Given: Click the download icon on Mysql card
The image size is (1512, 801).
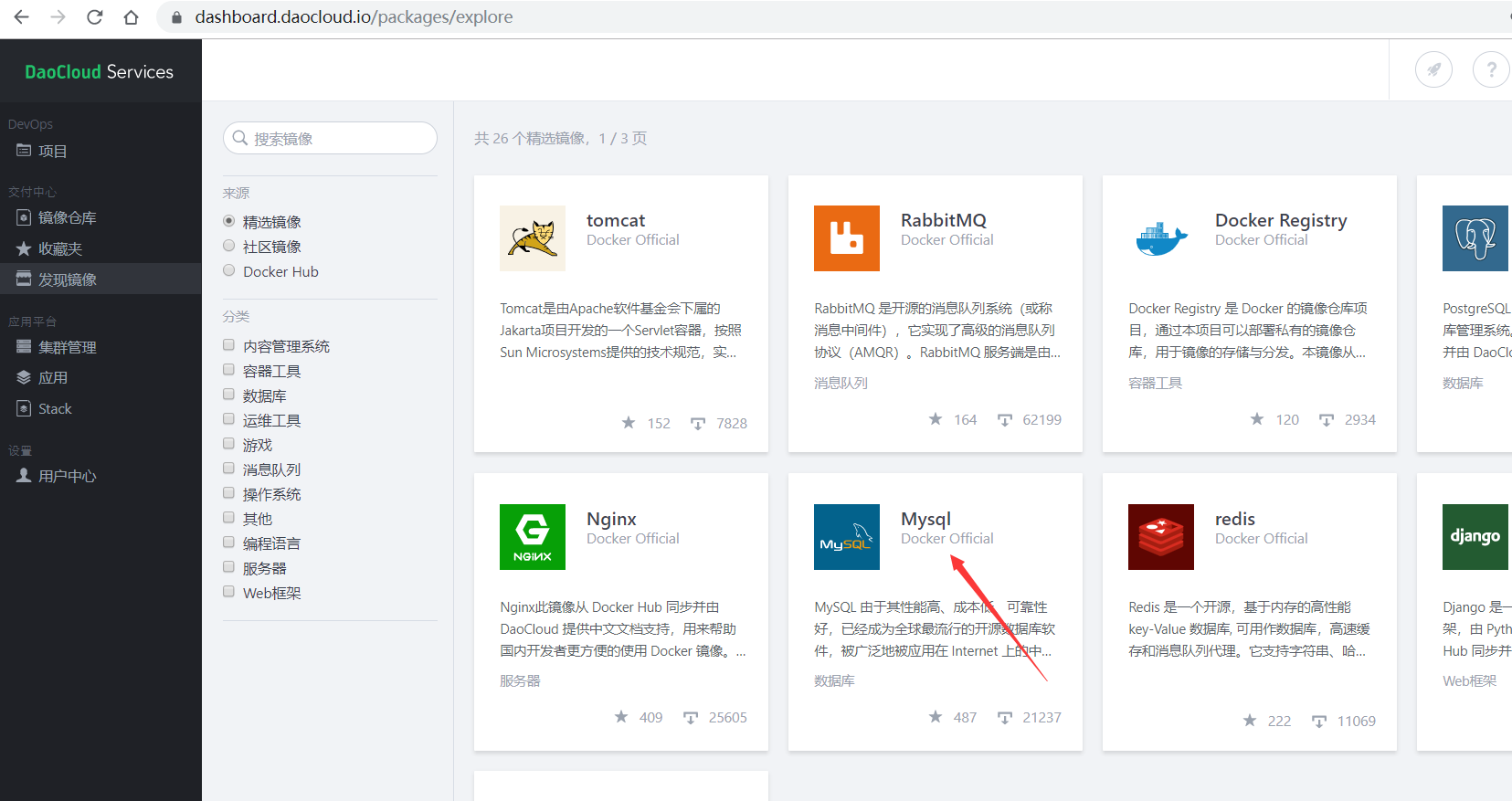Looking at the screenshot, I should tap(1005, 717).
